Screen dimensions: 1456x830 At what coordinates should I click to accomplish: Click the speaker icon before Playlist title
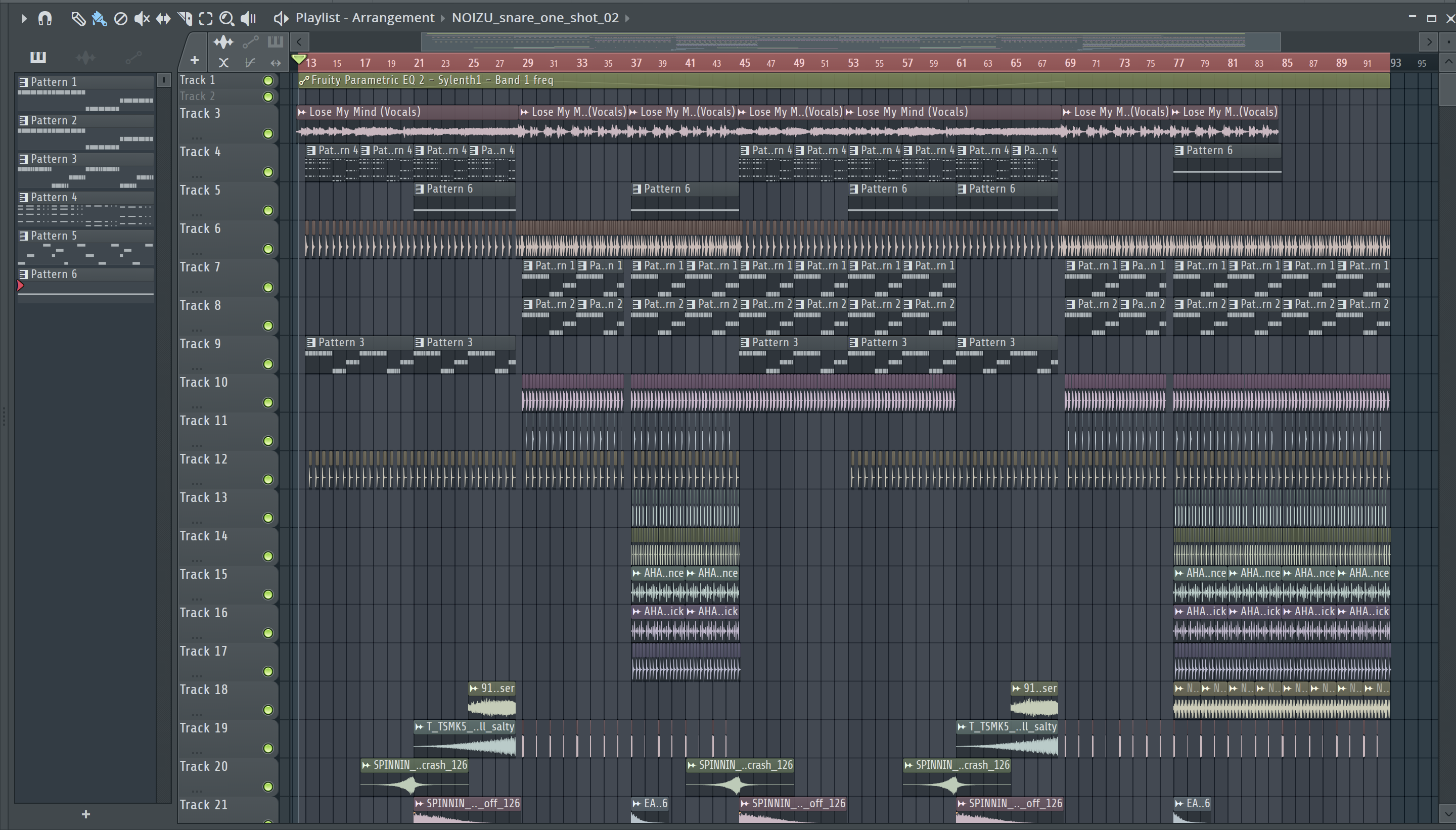tap(281, 19)
